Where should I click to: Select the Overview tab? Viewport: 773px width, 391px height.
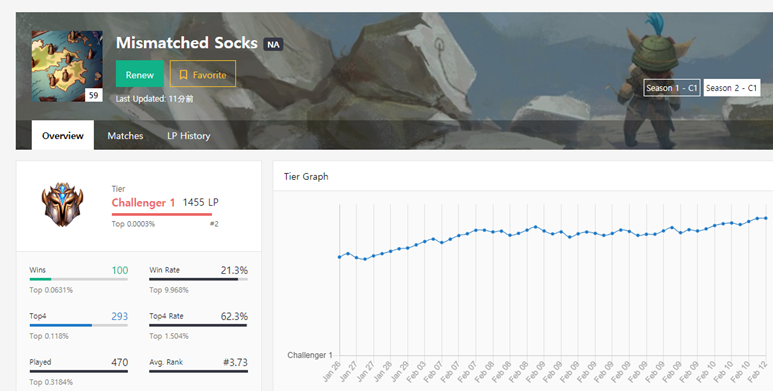pyautogui.click(x=63, y=135)
